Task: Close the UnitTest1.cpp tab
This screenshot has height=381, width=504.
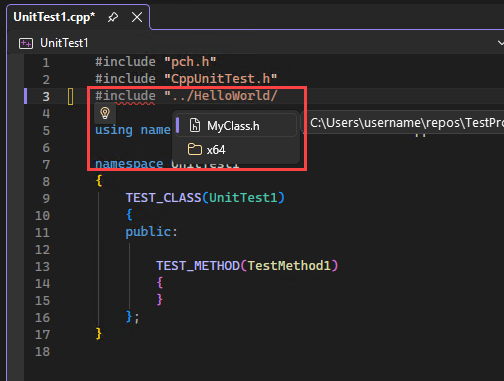Action: pos(137,17)
